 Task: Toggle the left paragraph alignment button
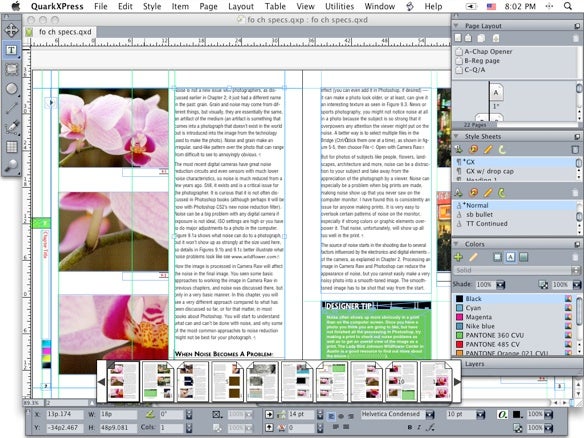pos(331,416)
